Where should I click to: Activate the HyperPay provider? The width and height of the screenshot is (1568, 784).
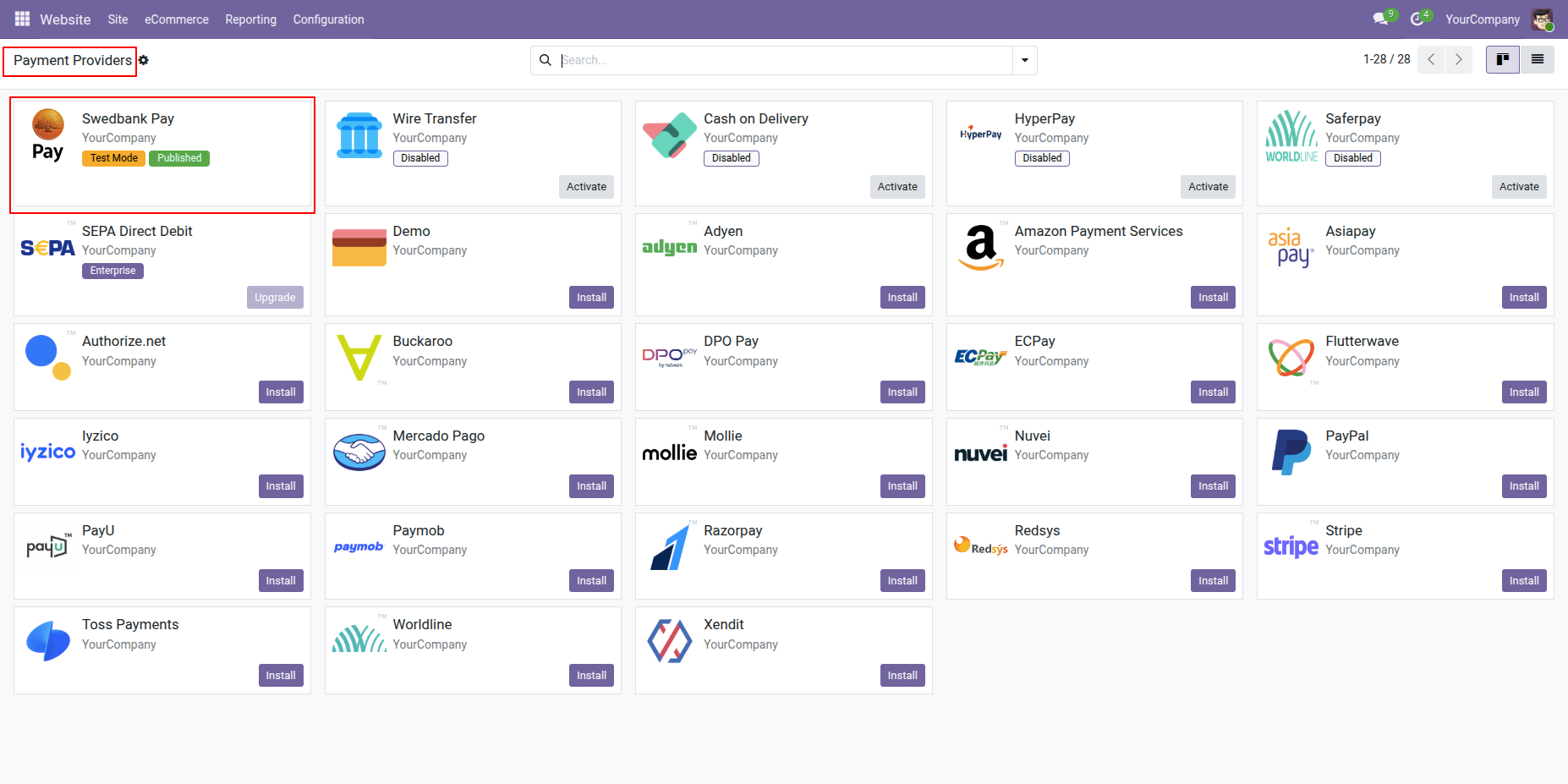tap(1208, 187)
